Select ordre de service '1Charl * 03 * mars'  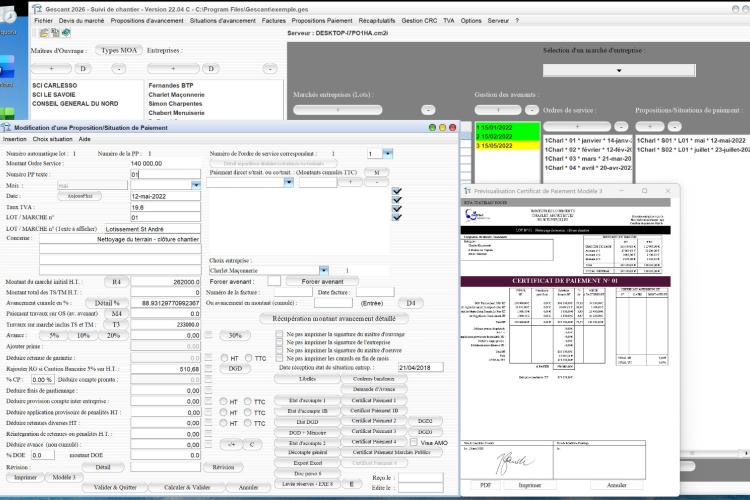[x=588, y=158]
